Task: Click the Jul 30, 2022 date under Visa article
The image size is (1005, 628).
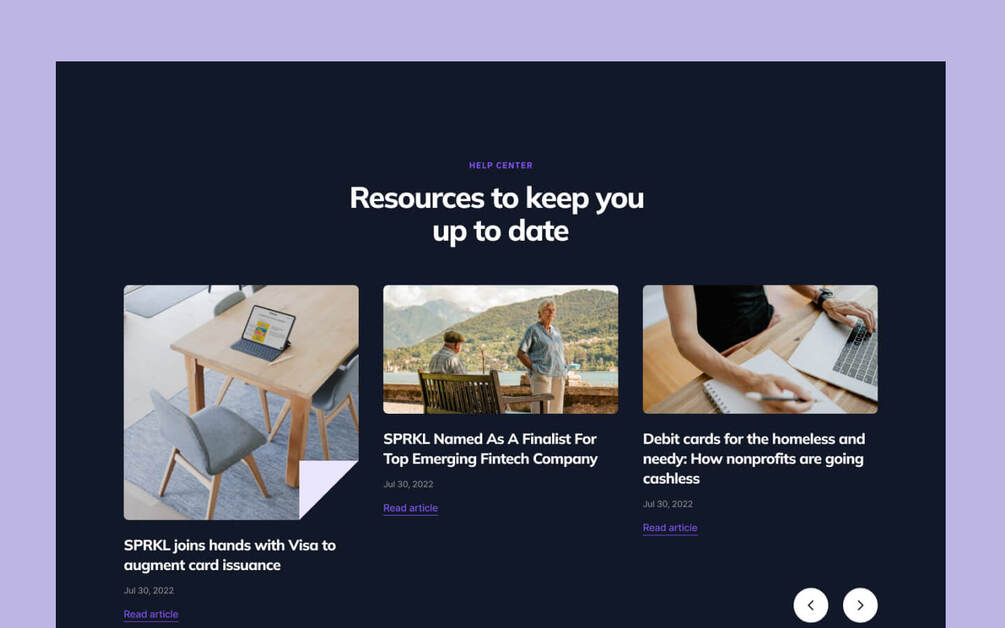Action: pyautogui.click(x=149, y=590)
